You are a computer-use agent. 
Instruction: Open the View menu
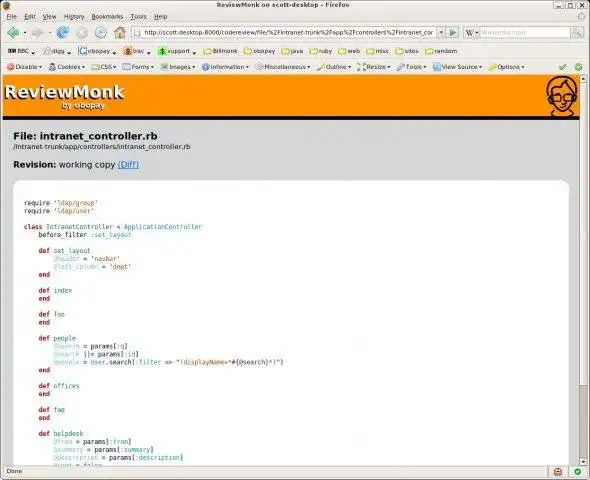[x=49, y=17]
